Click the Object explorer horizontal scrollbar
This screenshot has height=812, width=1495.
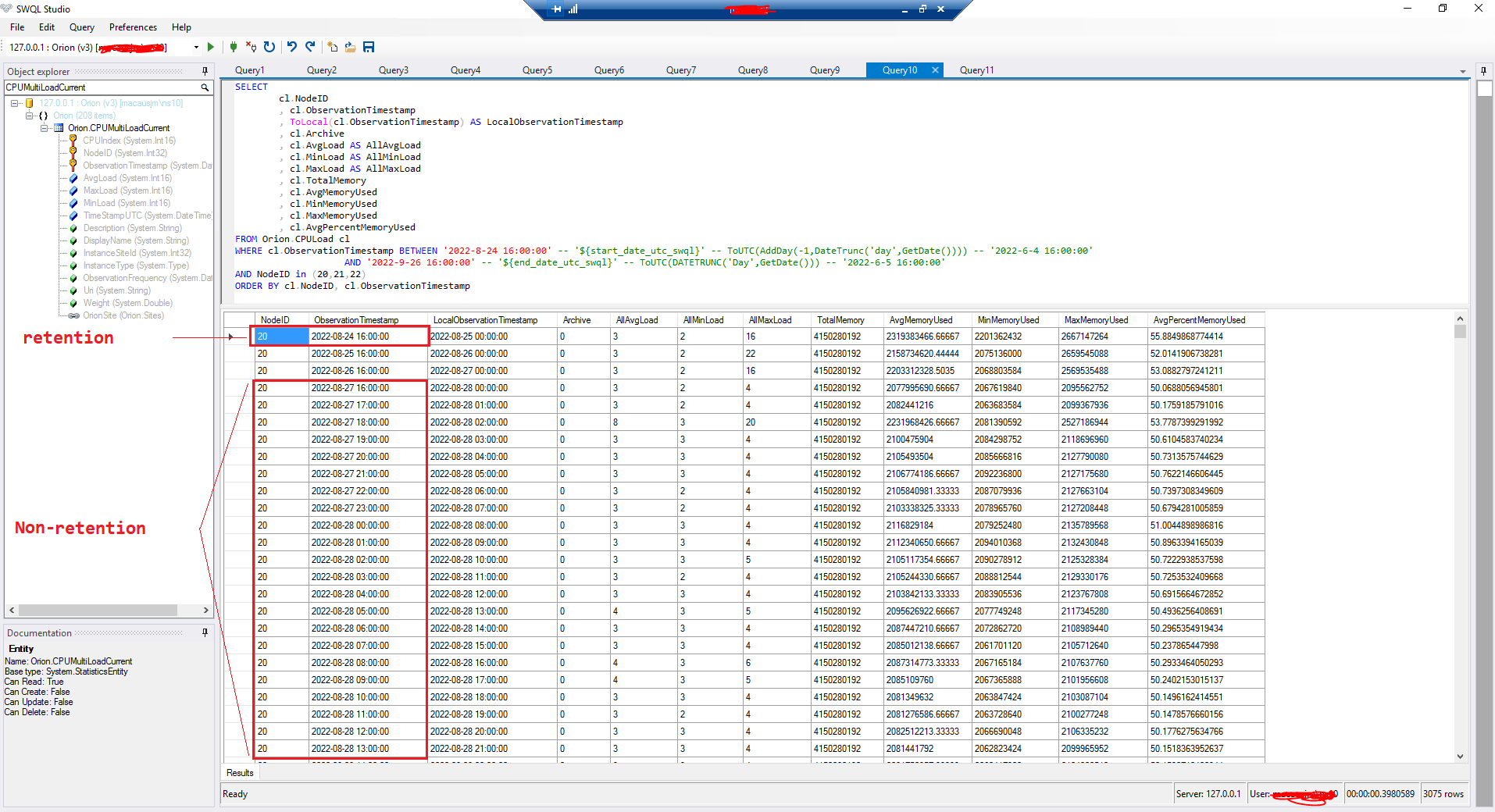pyautogui.click(x=98, y=610)
